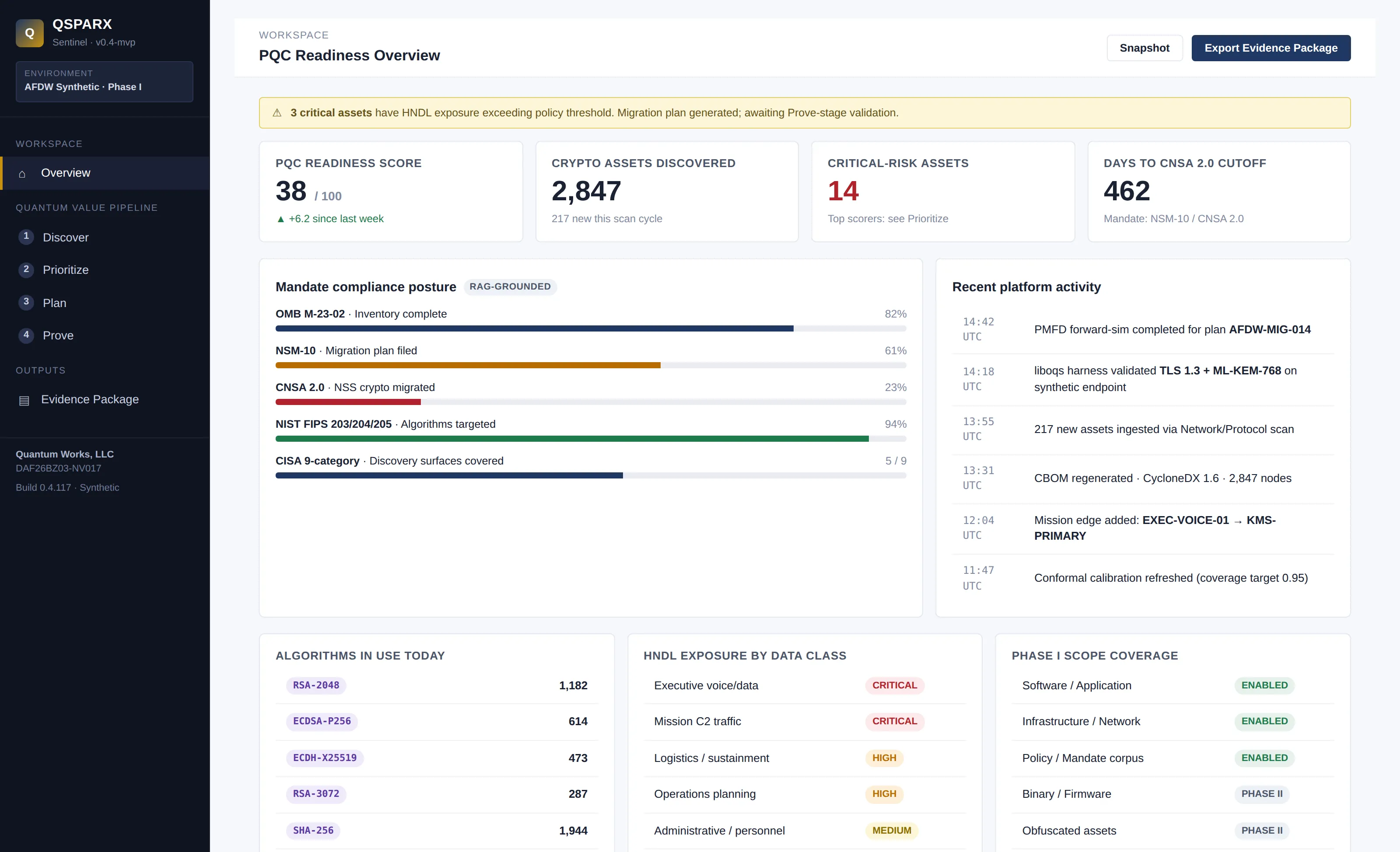Viewport: 1400px width, 852px height.
Task: Click the ECDSA-P256 algorithm tag
Action: pyautogui.click(x=322, y=721)
